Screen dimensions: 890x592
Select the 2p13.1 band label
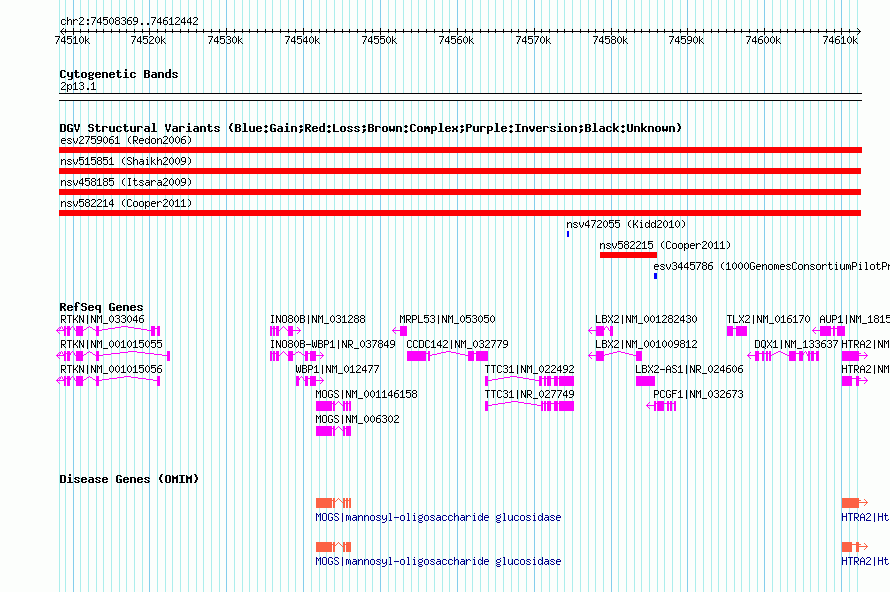pyautogui.click(x=78, y=86)
